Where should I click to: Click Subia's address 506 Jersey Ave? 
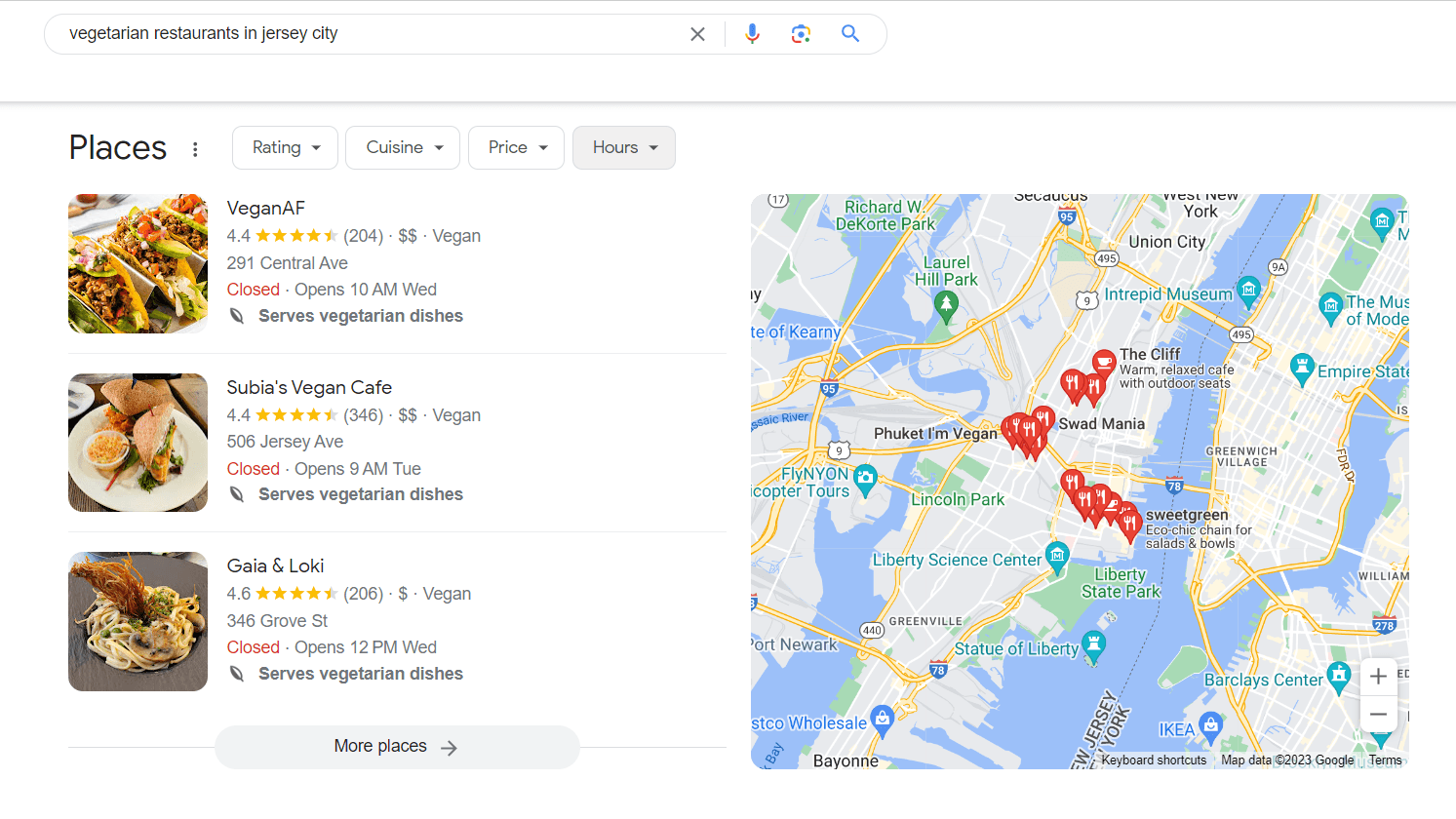[x=285, y=442]
